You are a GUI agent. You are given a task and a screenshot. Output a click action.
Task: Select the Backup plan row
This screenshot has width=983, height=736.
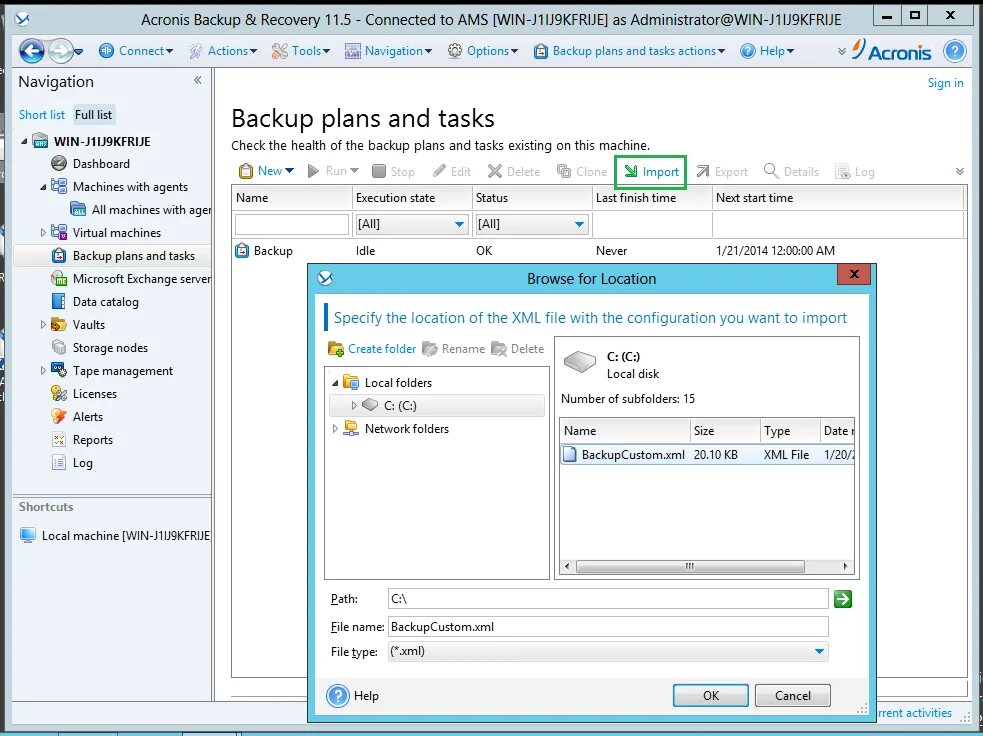coord(599,251)
